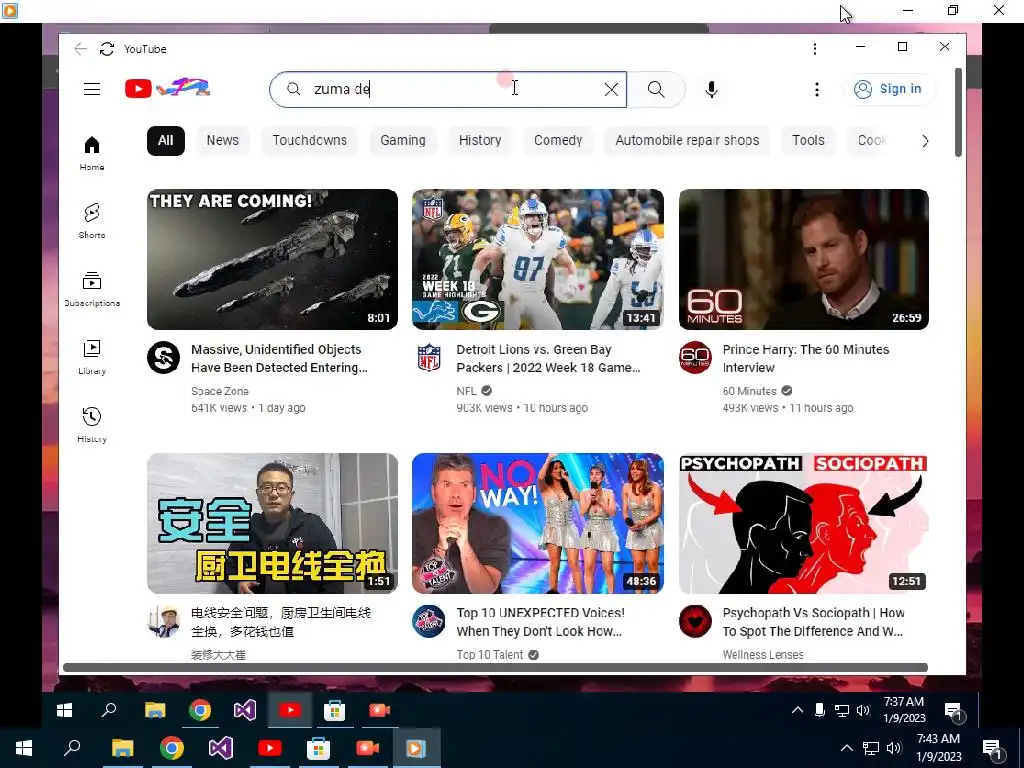
Task: Click the outer taskbar clock showing 7:43 AM
Action: [938, 748]
